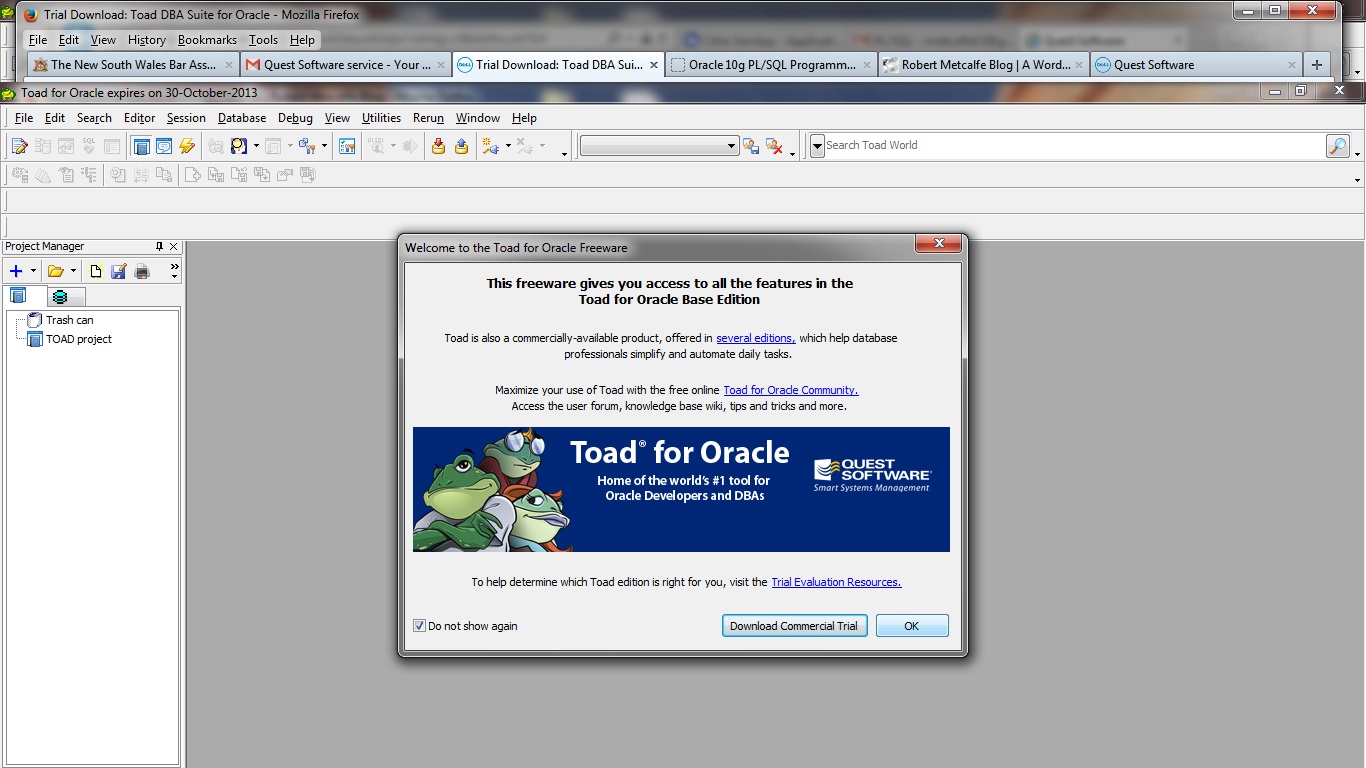Image resolution: width=1366 pixels, height=768 pixels.
Task: Pin the Project Manager panel
Action: [x=159, y=246]
